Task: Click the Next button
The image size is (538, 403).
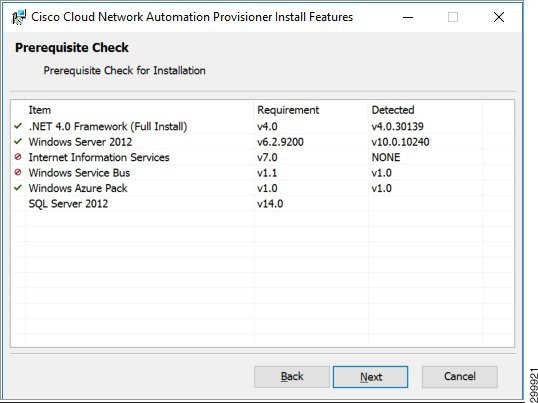Action: (x=370, y=377)
